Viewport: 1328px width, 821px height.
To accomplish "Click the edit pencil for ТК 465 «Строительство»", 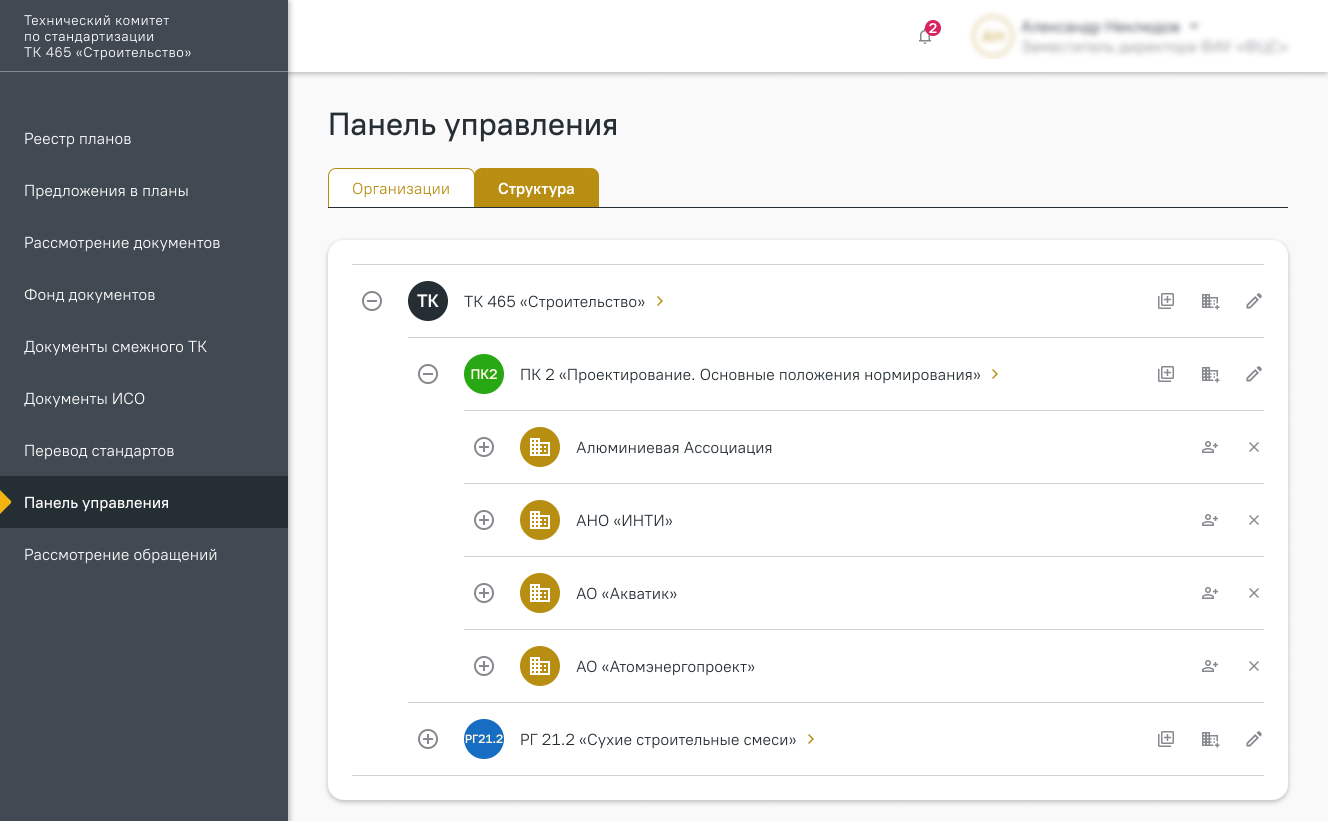I will coord(1254,301).
